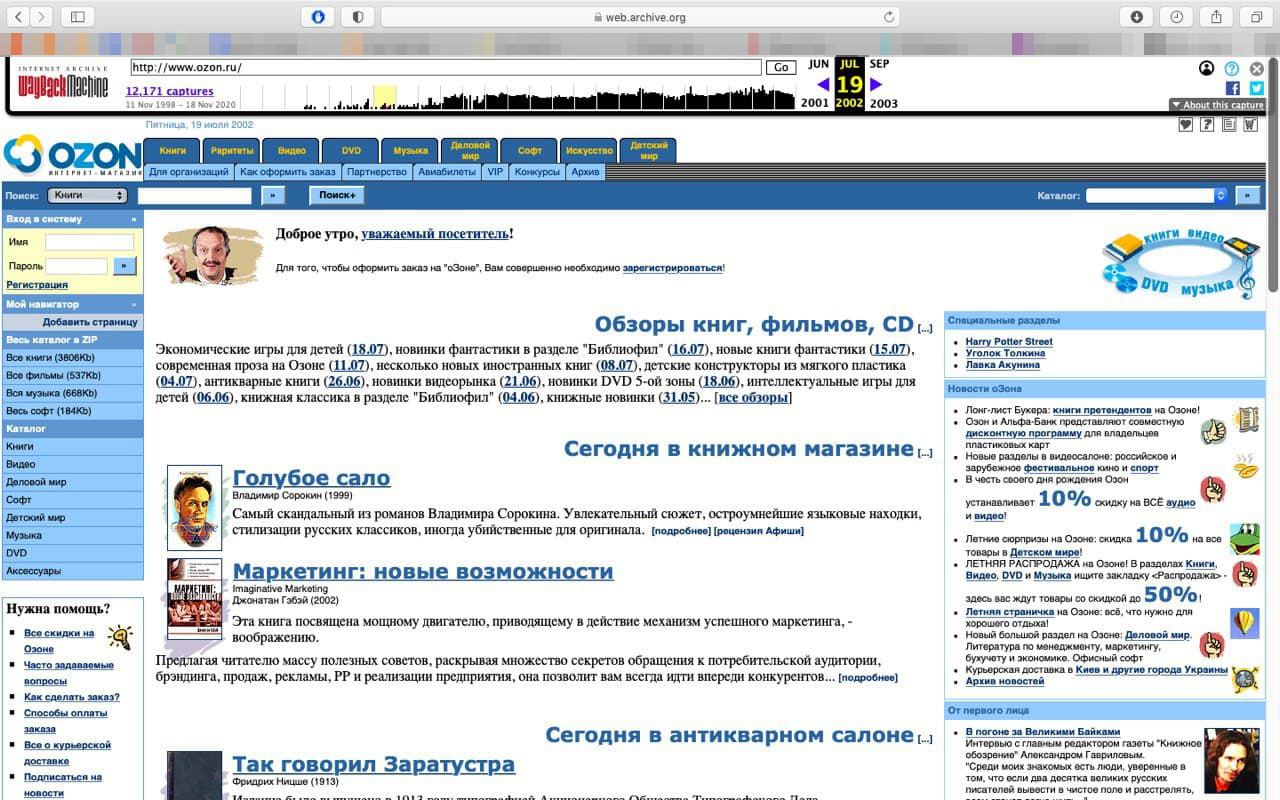Screen dimensions: 1280x800
Task: Submit login with the » button
Action: tap(124, 266)
